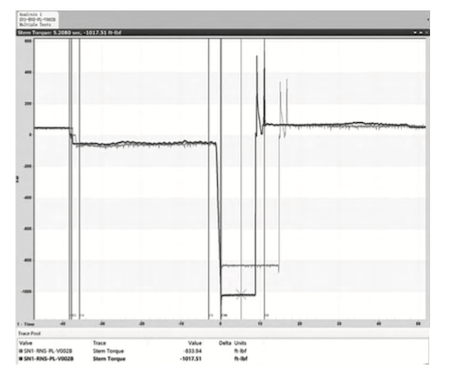Select valve SN1-RNS-PL-V002B in the -833.94 row

(48, 351)
